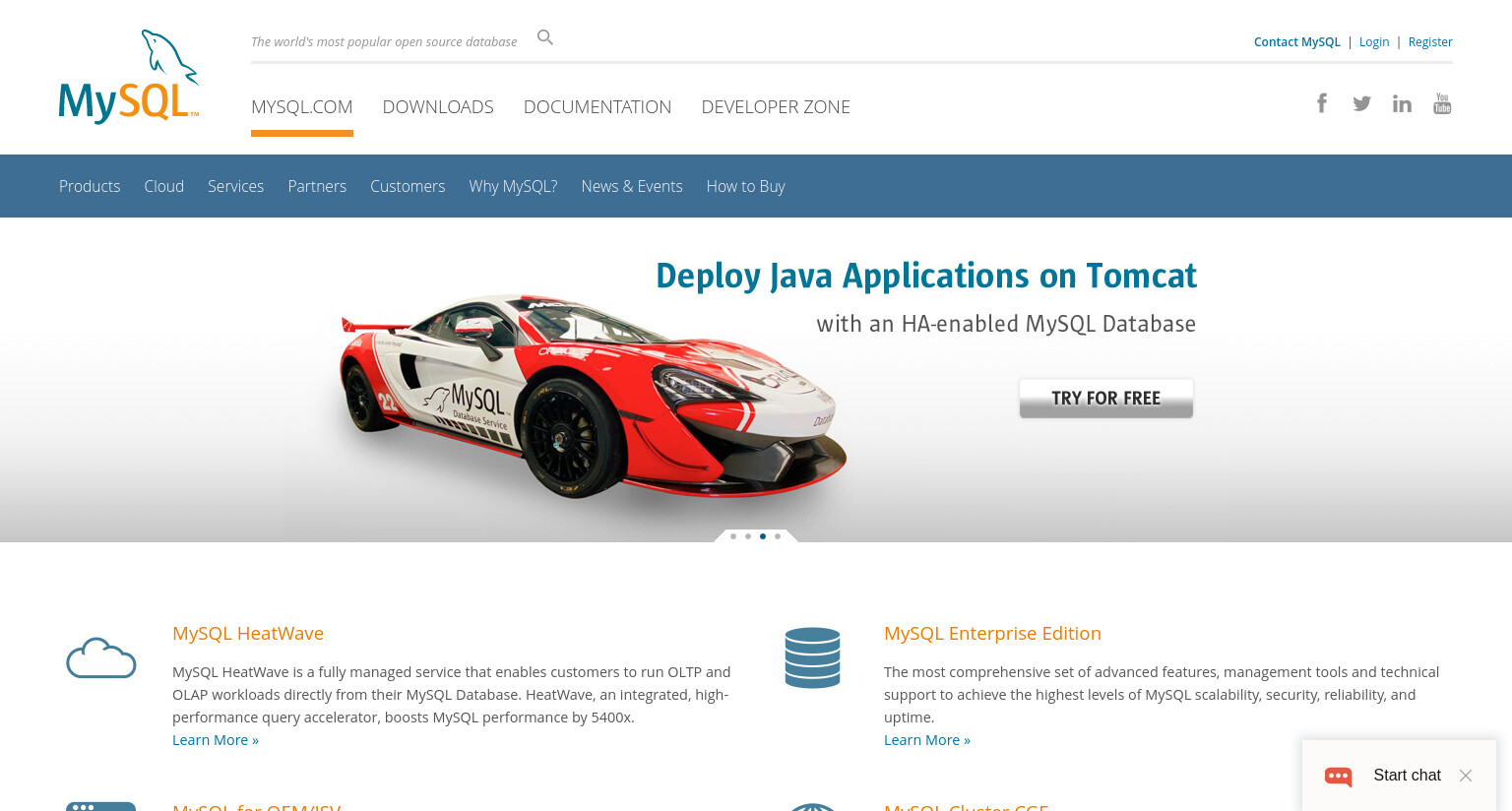Open the Services menu item

tap(236, 186)
